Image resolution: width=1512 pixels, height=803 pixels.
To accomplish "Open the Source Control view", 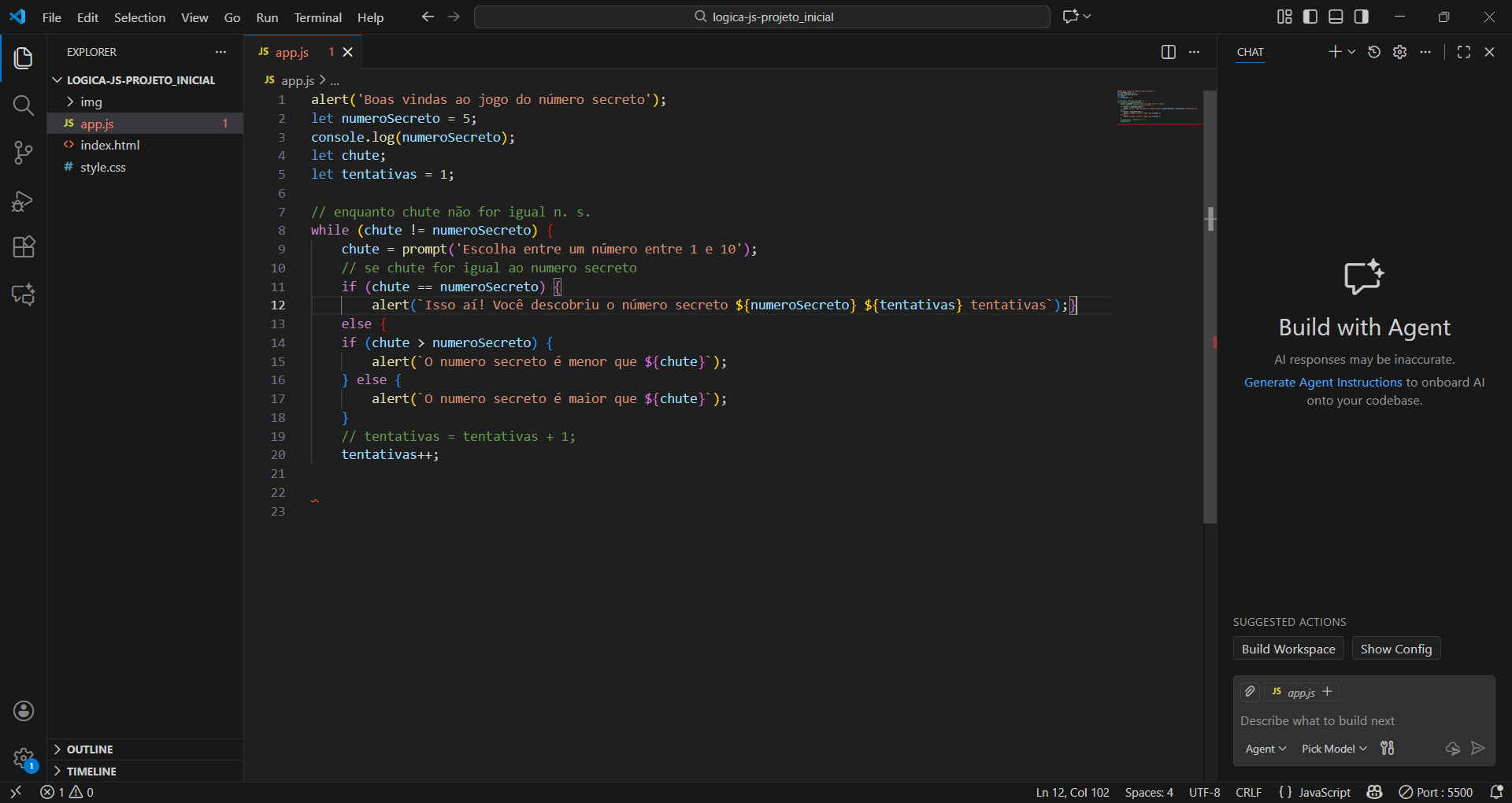I will click(24, 153).
